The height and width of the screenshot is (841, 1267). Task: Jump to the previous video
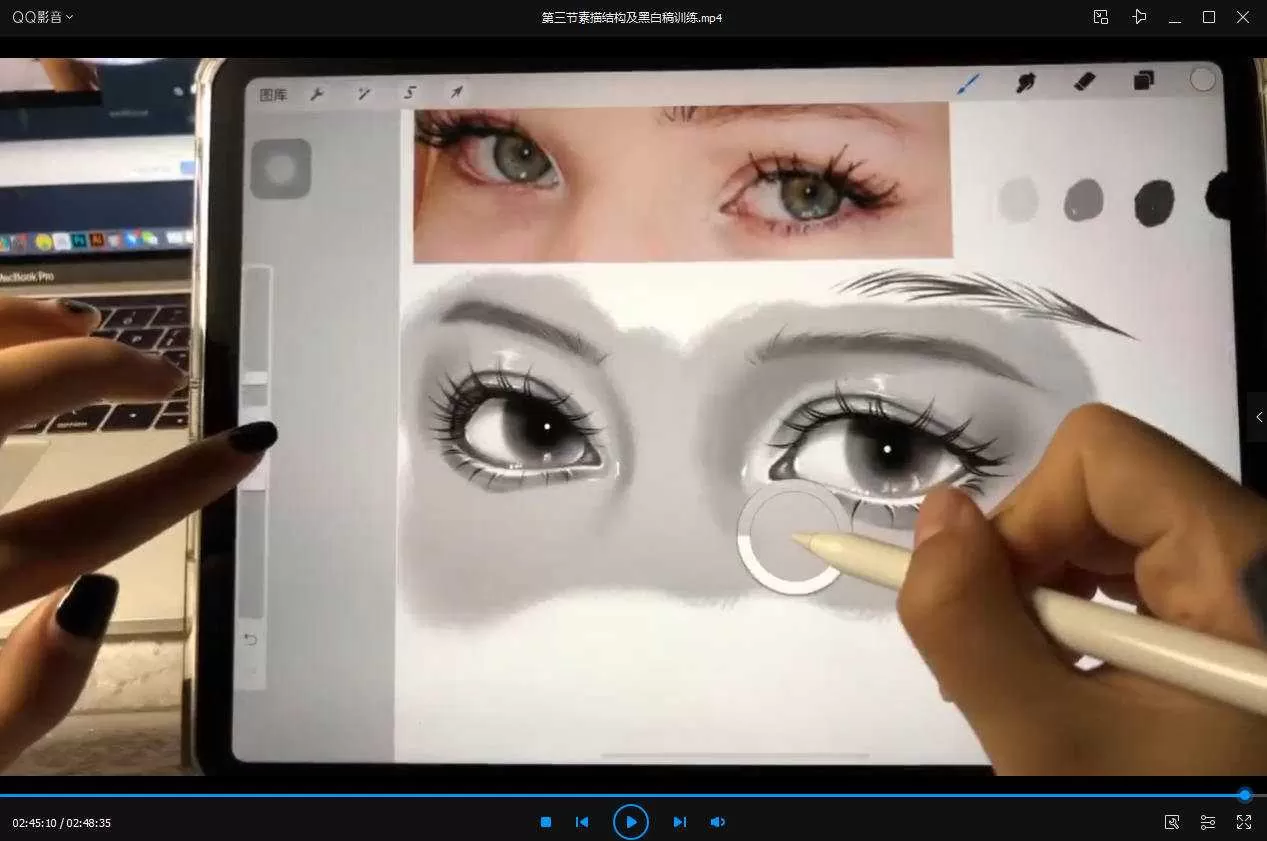coord(582,822)
